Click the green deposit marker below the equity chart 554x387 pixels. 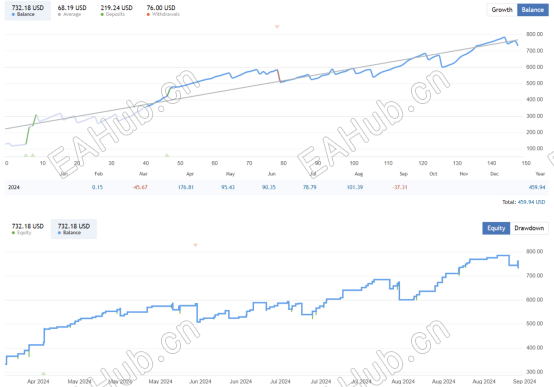coord(43,373)
